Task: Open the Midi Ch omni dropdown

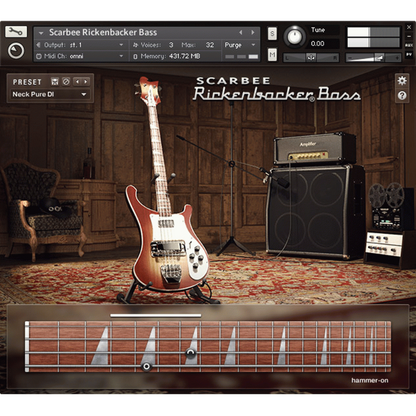Action: (x=80, y=56)
